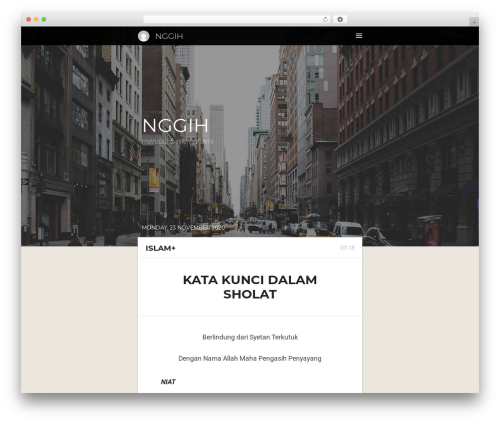Click the red close window button
Screen dimensions: 500x423
pos(29,19)
